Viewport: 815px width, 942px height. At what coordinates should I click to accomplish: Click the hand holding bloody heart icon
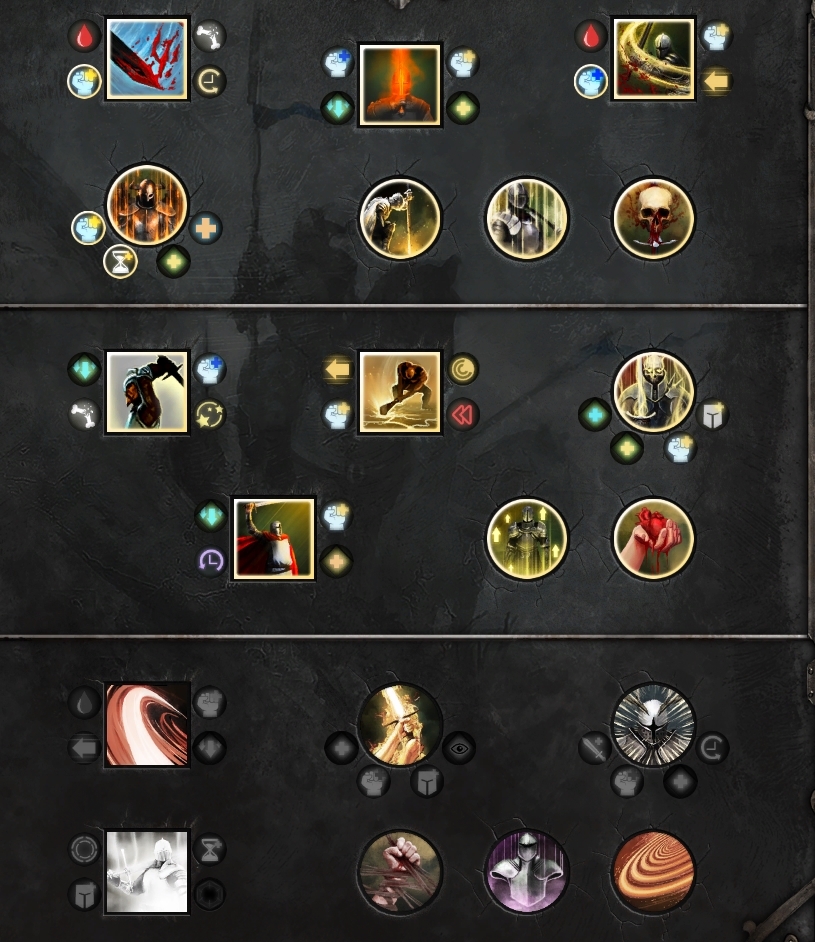point(653,539)
